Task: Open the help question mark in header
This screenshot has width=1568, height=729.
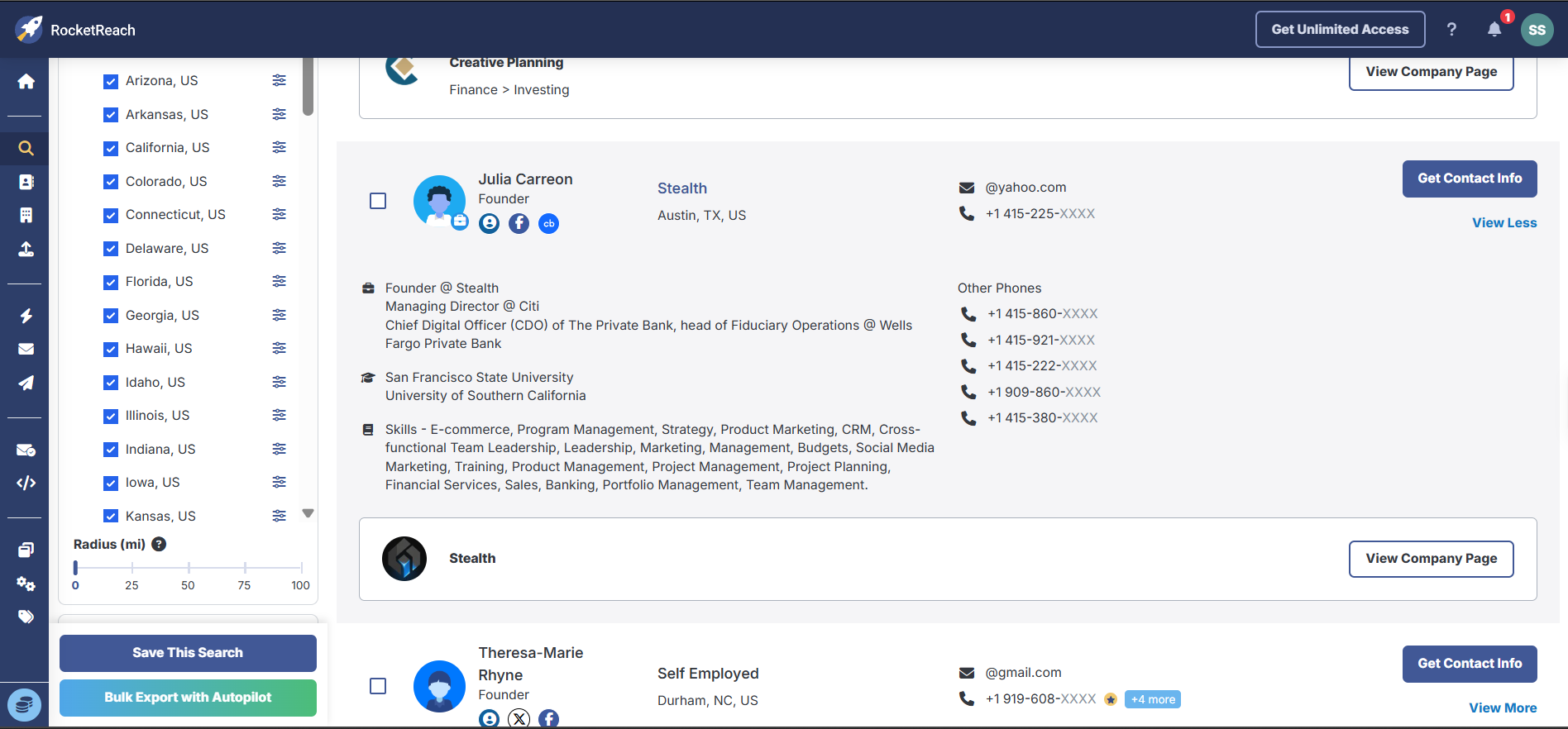Action: (x=1451, y=30)
